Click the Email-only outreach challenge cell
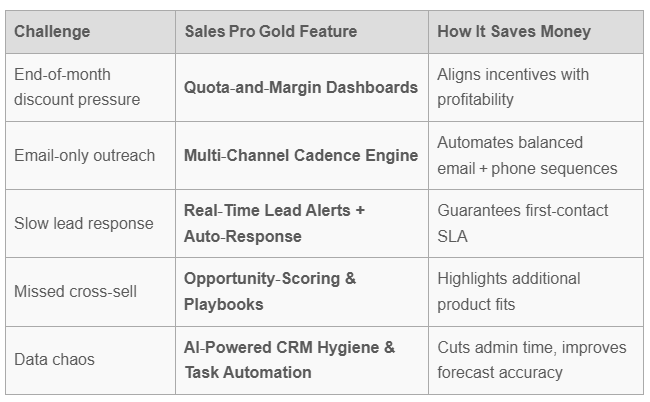This screenshot has width=650, height=402. pyautogui.click(x=84, y=155)
